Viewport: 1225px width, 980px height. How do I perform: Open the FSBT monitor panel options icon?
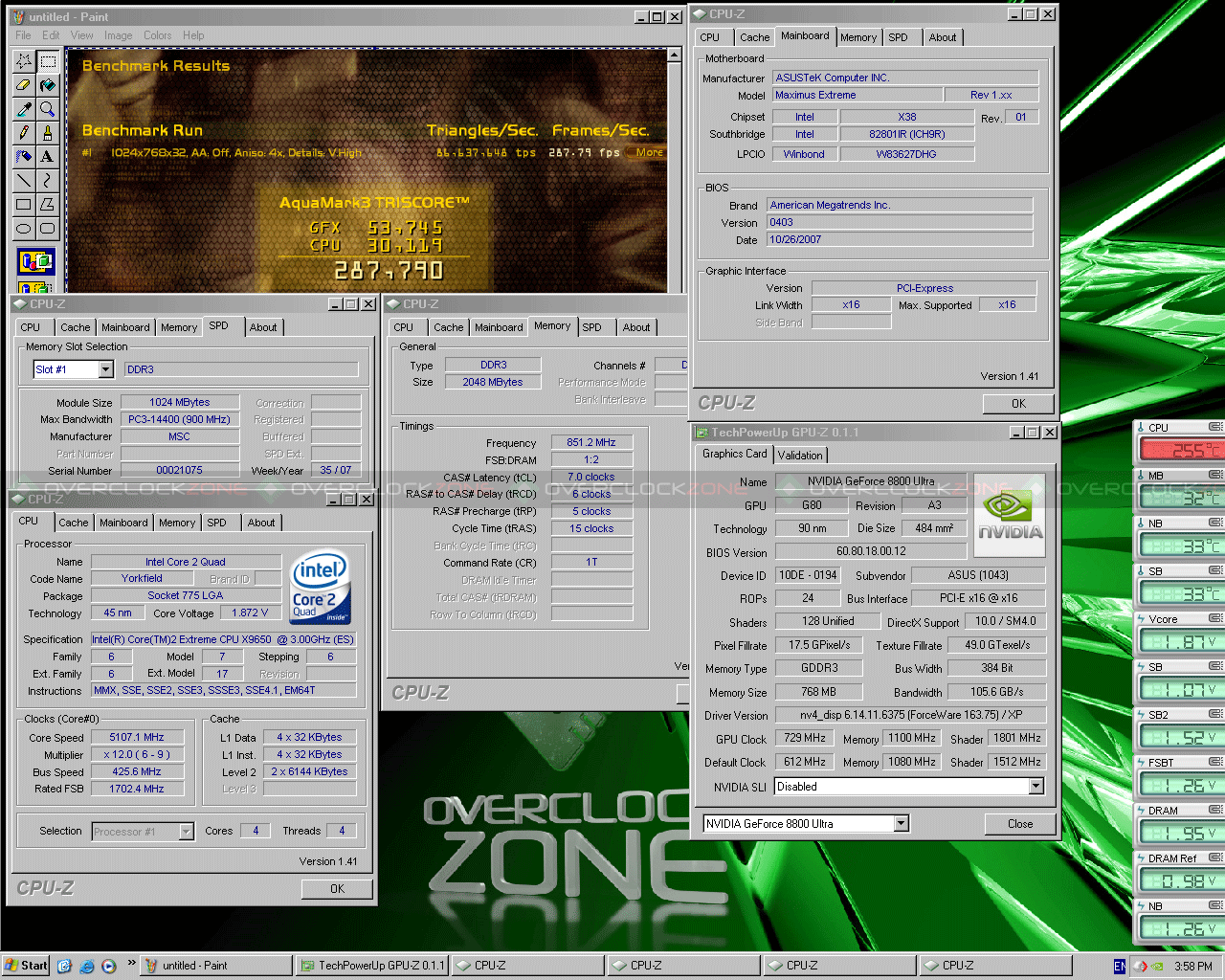click(x=1215, y=762)
